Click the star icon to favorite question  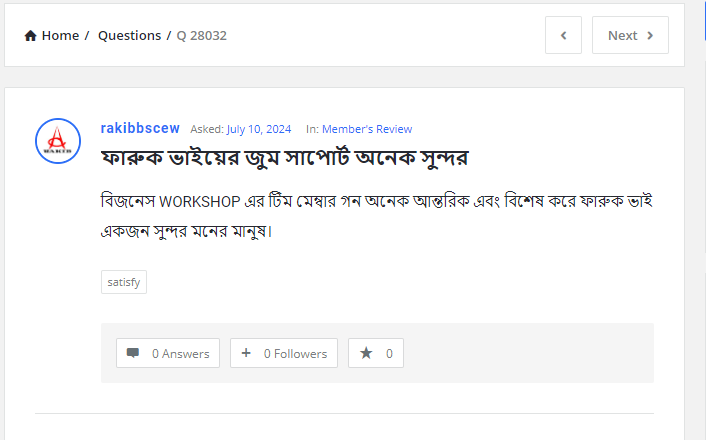click(x=366, y=353)
